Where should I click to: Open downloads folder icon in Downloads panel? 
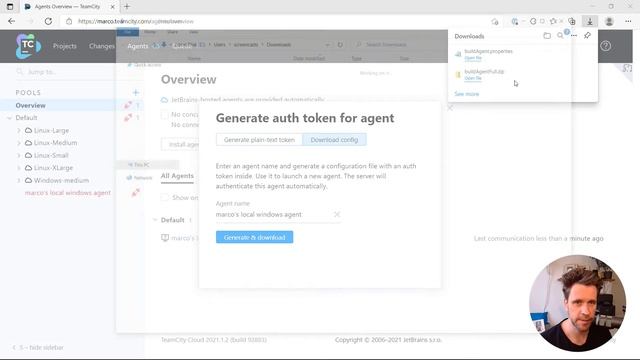tap(547, 36)
